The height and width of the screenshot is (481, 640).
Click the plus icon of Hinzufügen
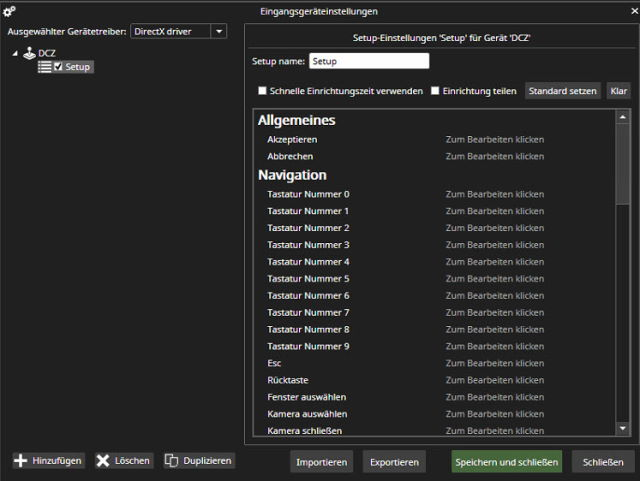tap(21, 461)
